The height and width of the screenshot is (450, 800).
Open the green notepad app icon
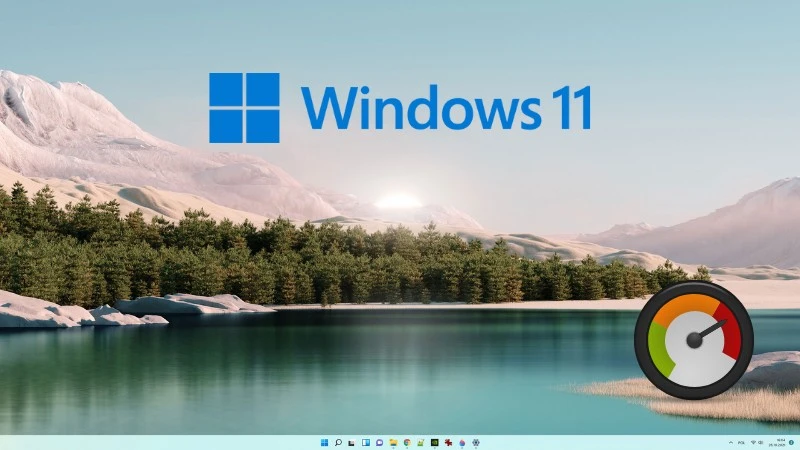[x=421, y=442]
